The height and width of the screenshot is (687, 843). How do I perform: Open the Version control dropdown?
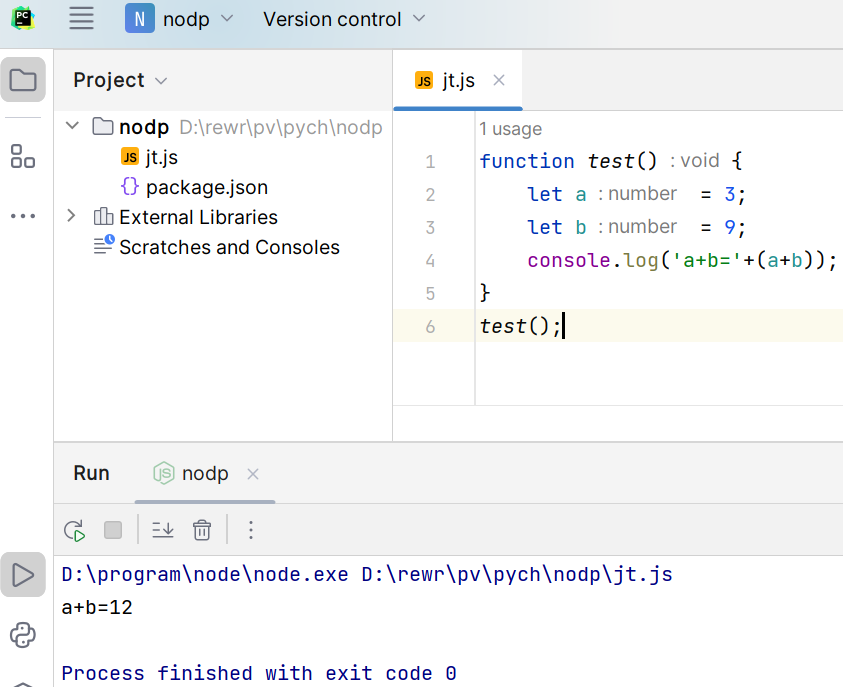(343, 19)
